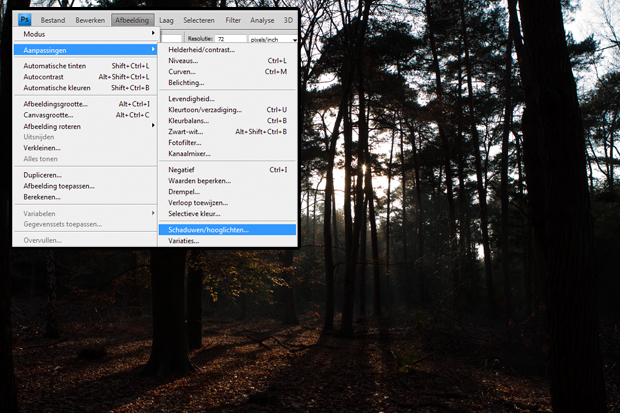Choose Verkleinen from the menu

tap(86, 148)
